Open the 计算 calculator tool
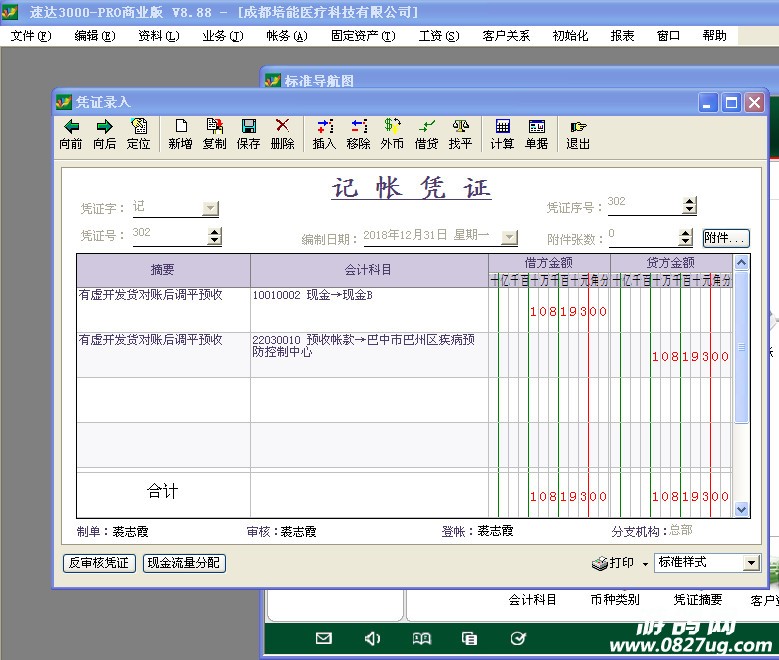Image resolution: width=779 pixels, height=660 pixels. pos(502,127)
